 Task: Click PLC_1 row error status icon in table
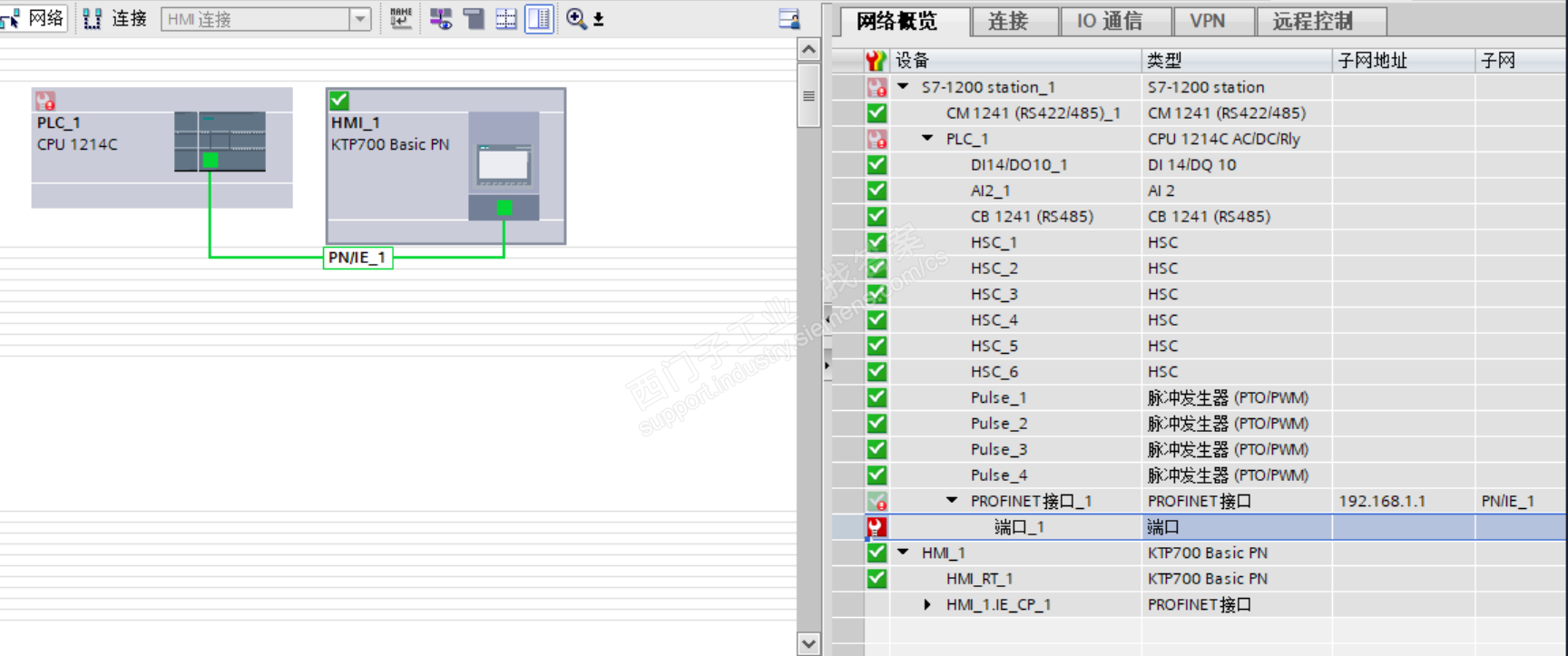(877, 139)
